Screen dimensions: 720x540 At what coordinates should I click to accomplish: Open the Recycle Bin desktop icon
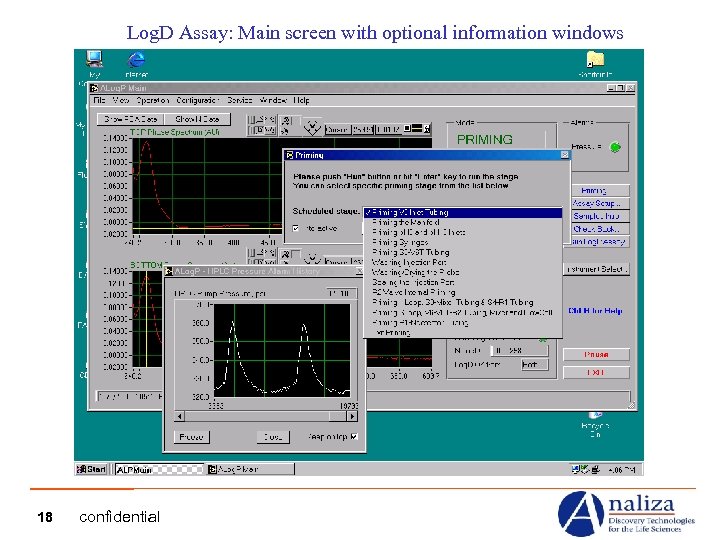[595, 416]
